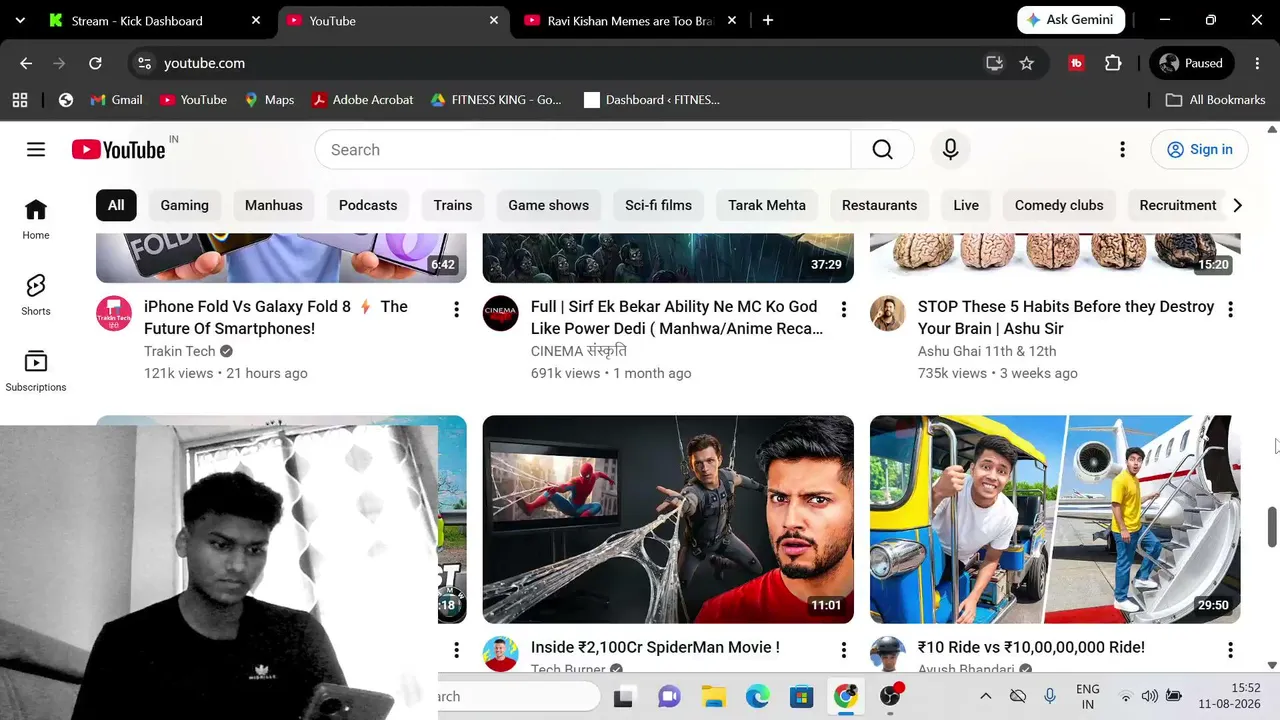Select the Live filter chip
Viewport: 1280px width, 720px height.
[x=966, y=205]
